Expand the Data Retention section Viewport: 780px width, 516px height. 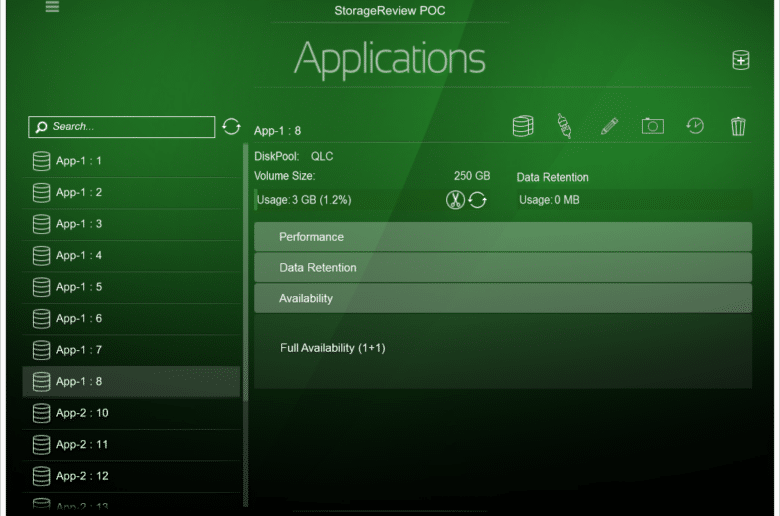(503, 268)
